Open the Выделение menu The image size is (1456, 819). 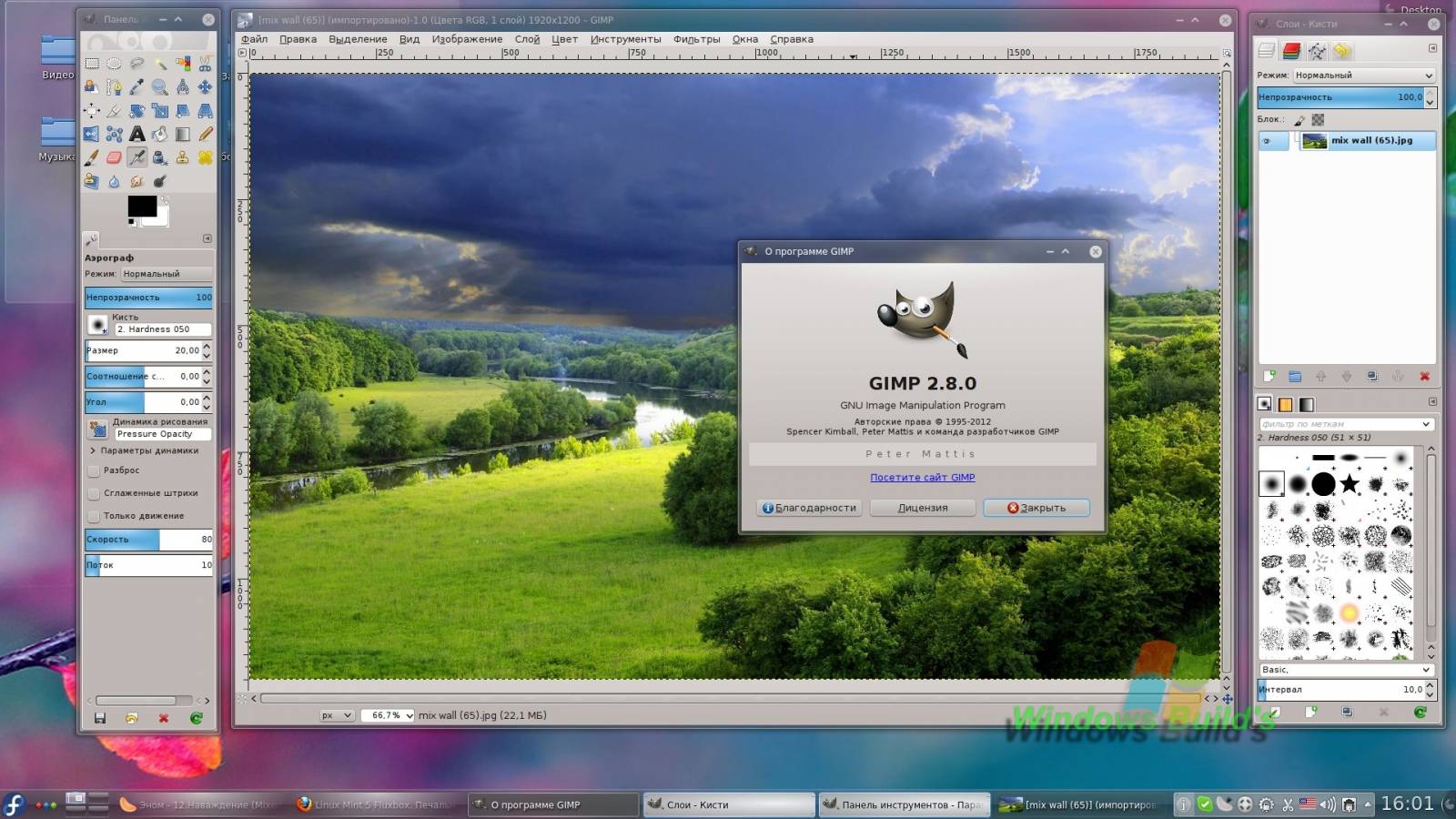click(x=358, y=39)
